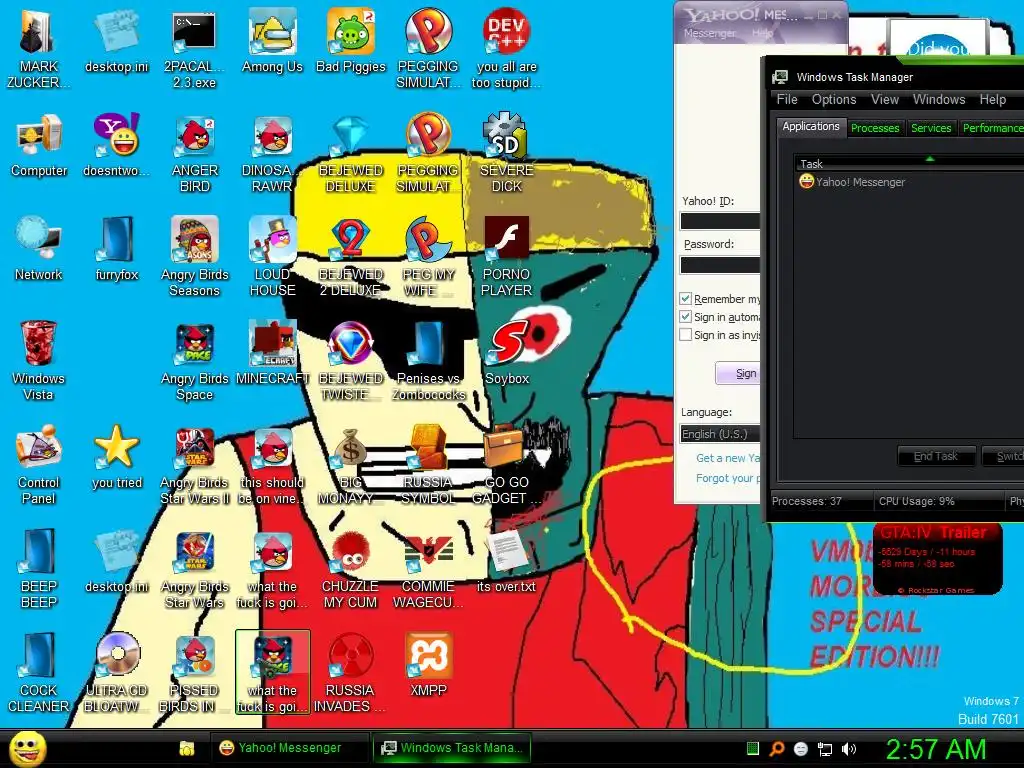This screenshot has height=768, width=1024.
Task: Select the Network desktop icon
Action: click(x=39, y=249)
